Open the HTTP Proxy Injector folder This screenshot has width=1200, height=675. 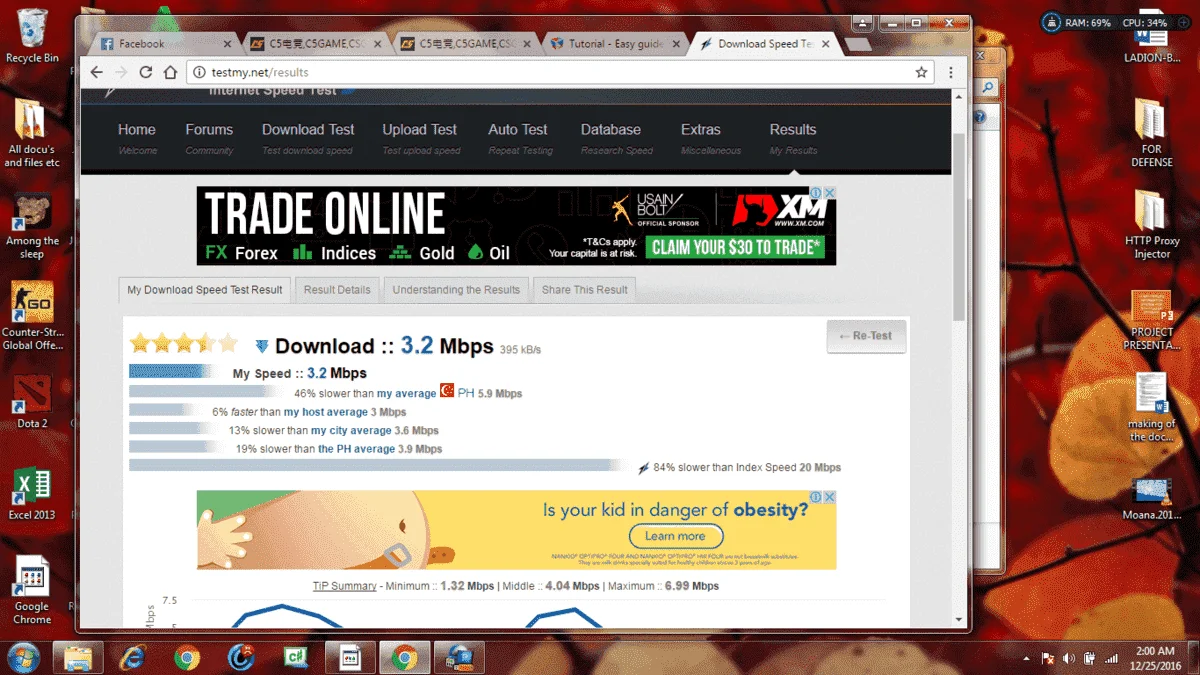1152,226
